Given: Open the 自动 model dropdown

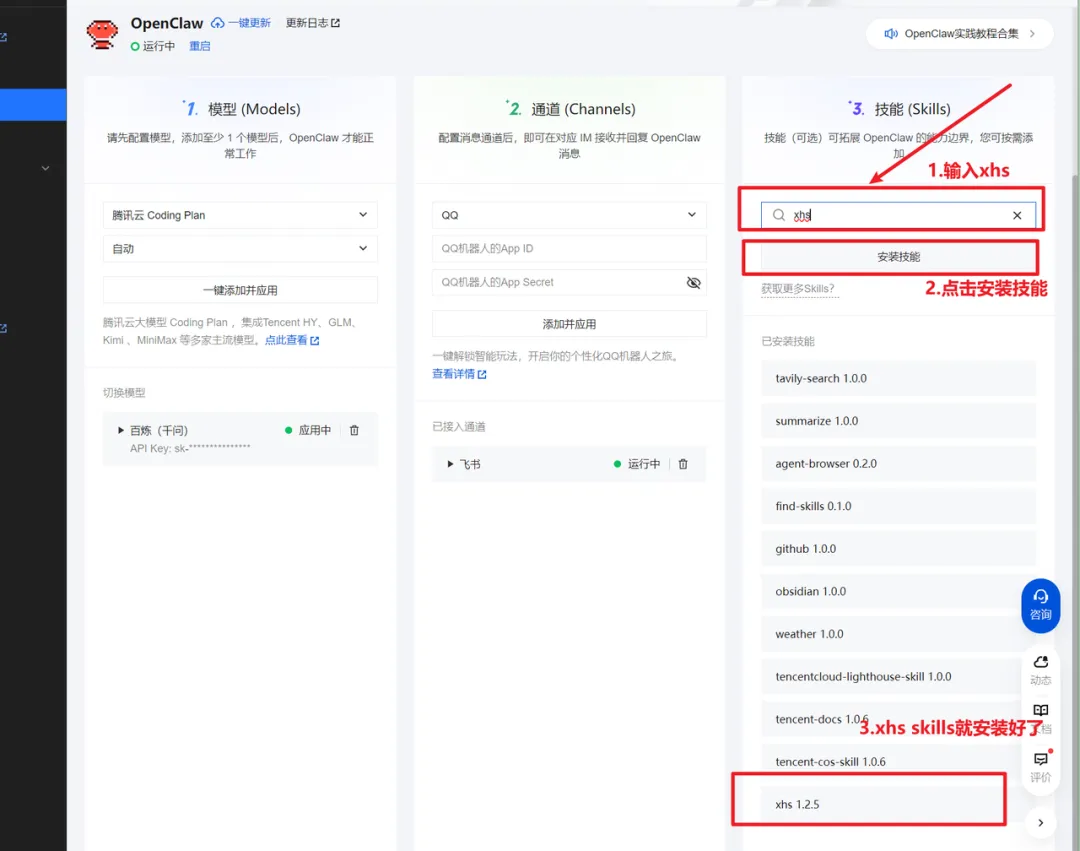Looking at the screenshot, I should (240, 249).
